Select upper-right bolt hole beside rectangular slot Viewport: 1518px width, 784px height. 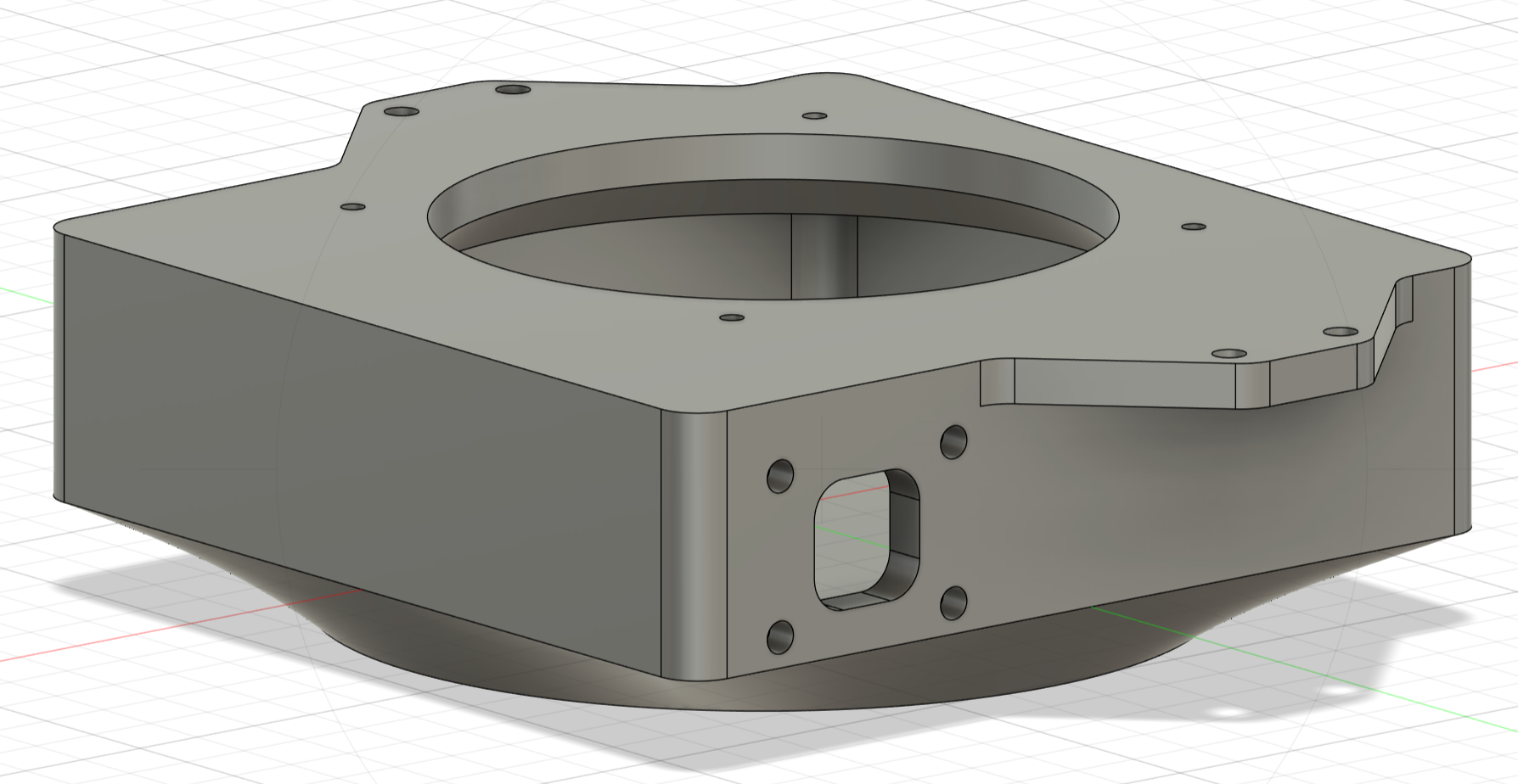[x=954, y=442]
